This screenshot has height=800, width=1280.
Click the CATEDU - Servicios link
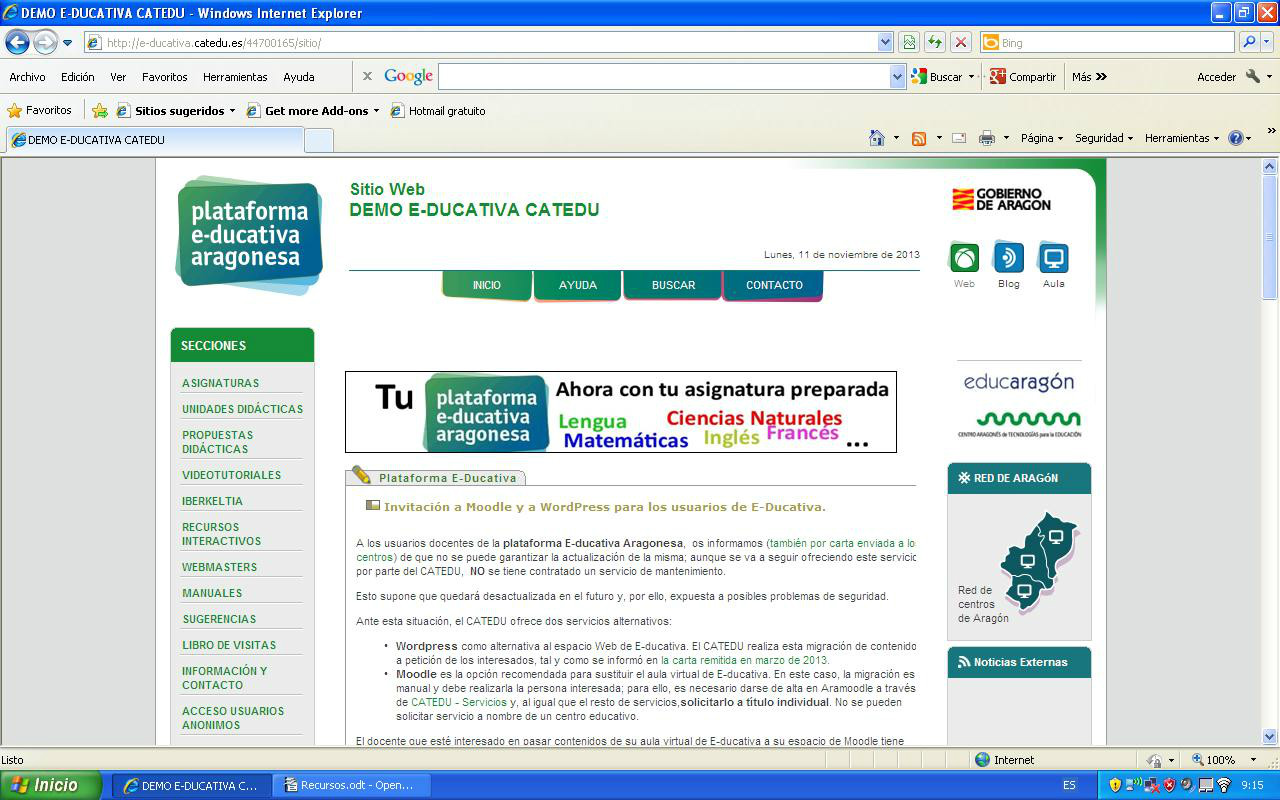(x=458, y=702)
